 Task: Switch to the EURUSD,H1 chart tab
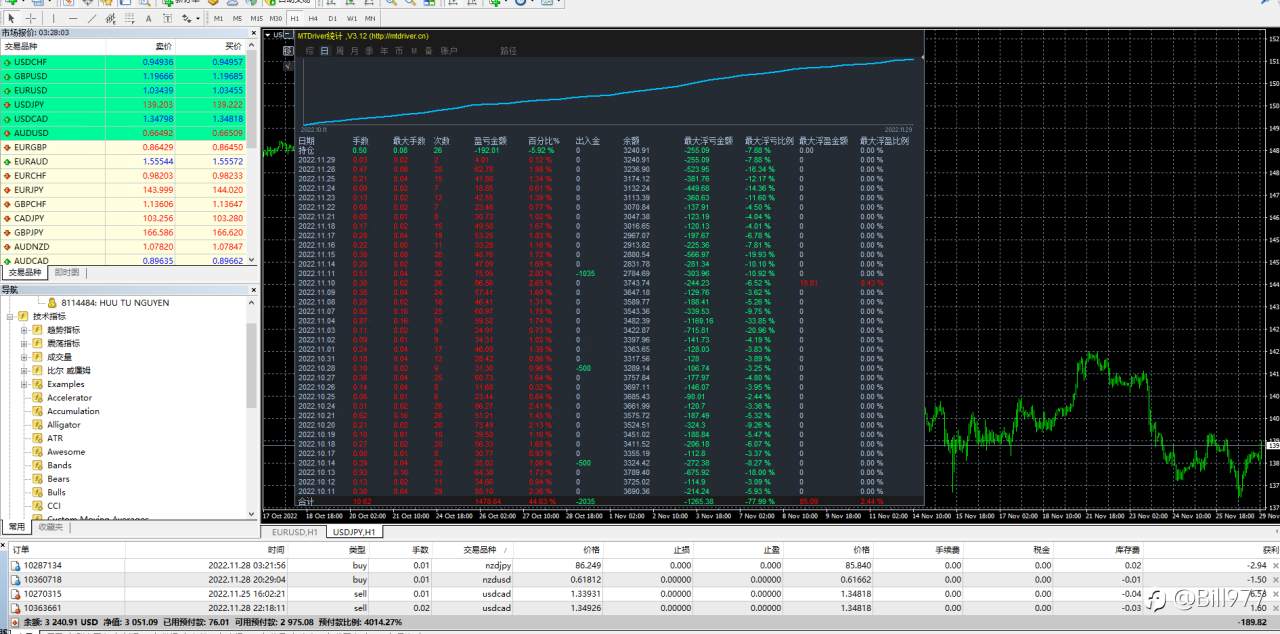[295, 533]
